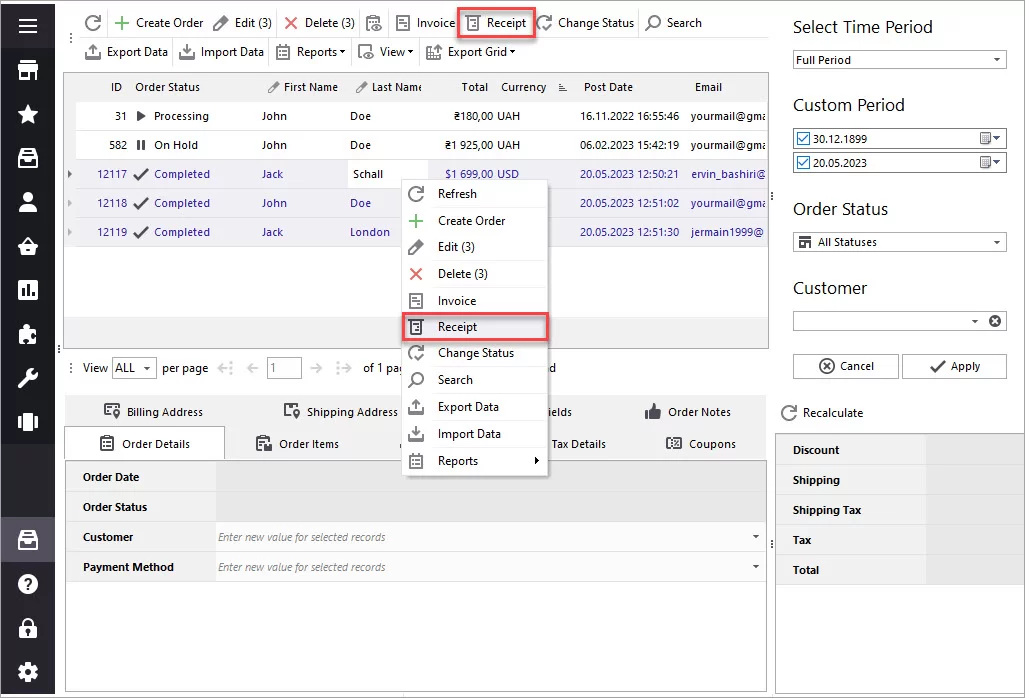Click the help question mark icon
Viewport: 1025px width, 698px height.
tap(28, 584)
